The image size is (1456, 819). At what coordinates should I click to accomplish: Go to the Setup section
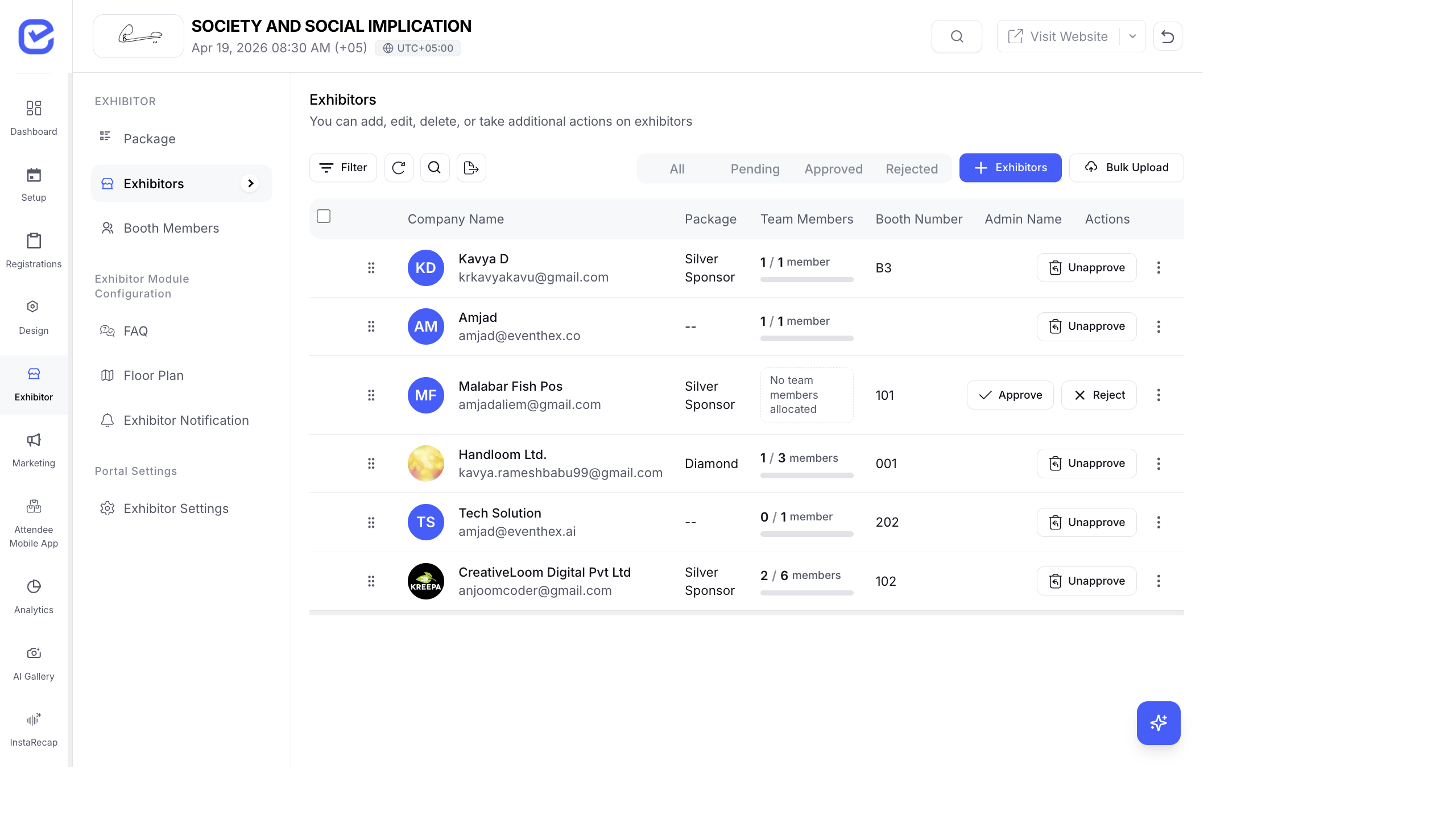[x=34, y=185]
